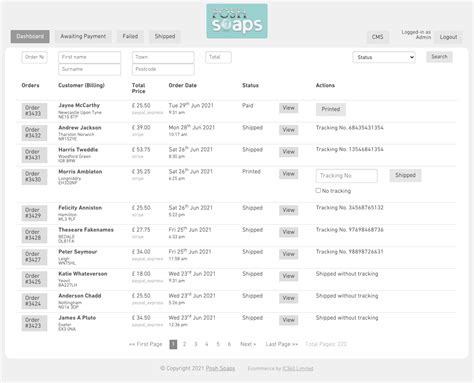Go to page 3
Screen dimensions: 474x383
point(196,344)
